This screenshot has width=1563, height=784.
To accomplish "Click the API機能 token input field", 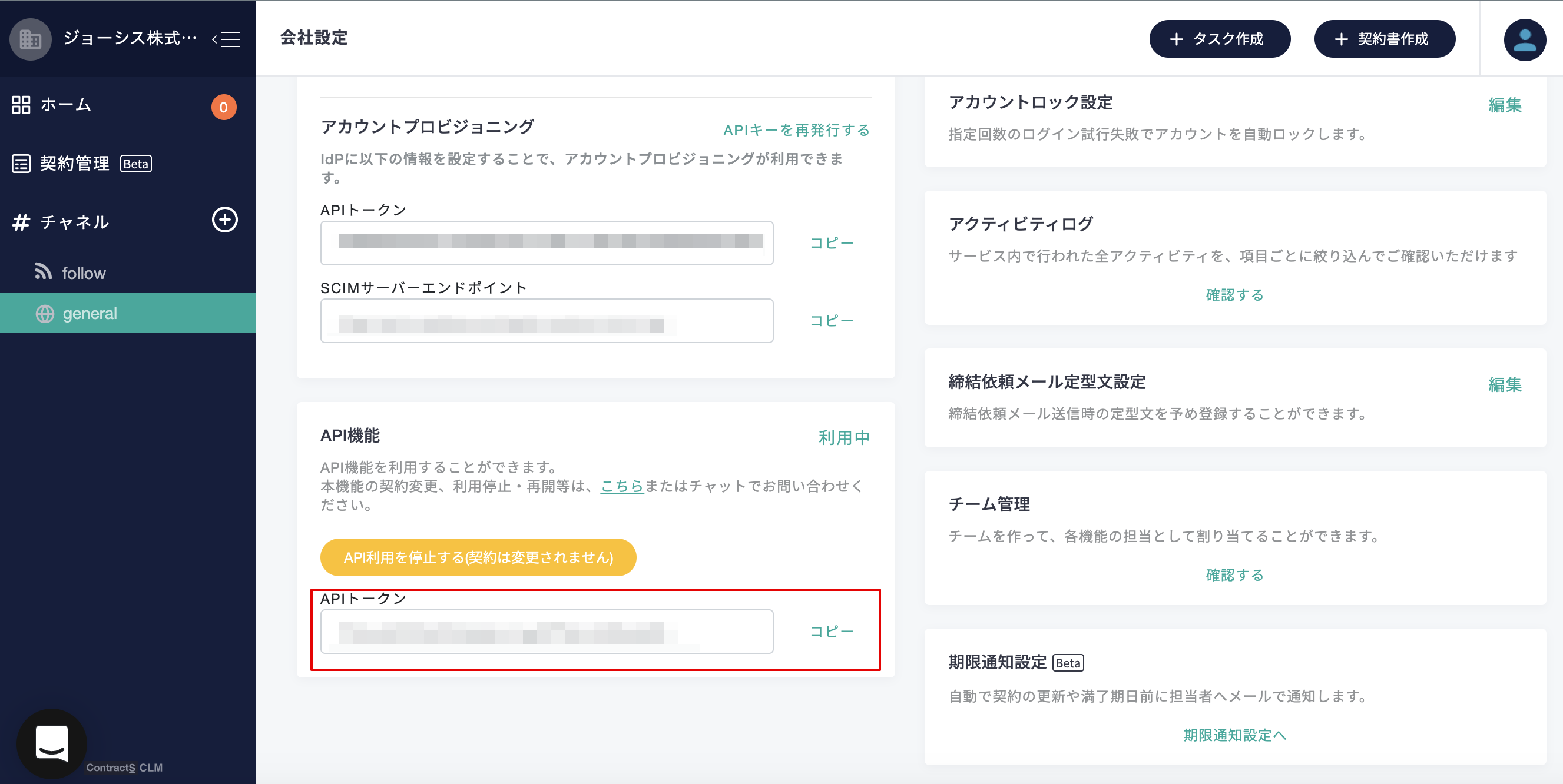I will coord(546,631).
